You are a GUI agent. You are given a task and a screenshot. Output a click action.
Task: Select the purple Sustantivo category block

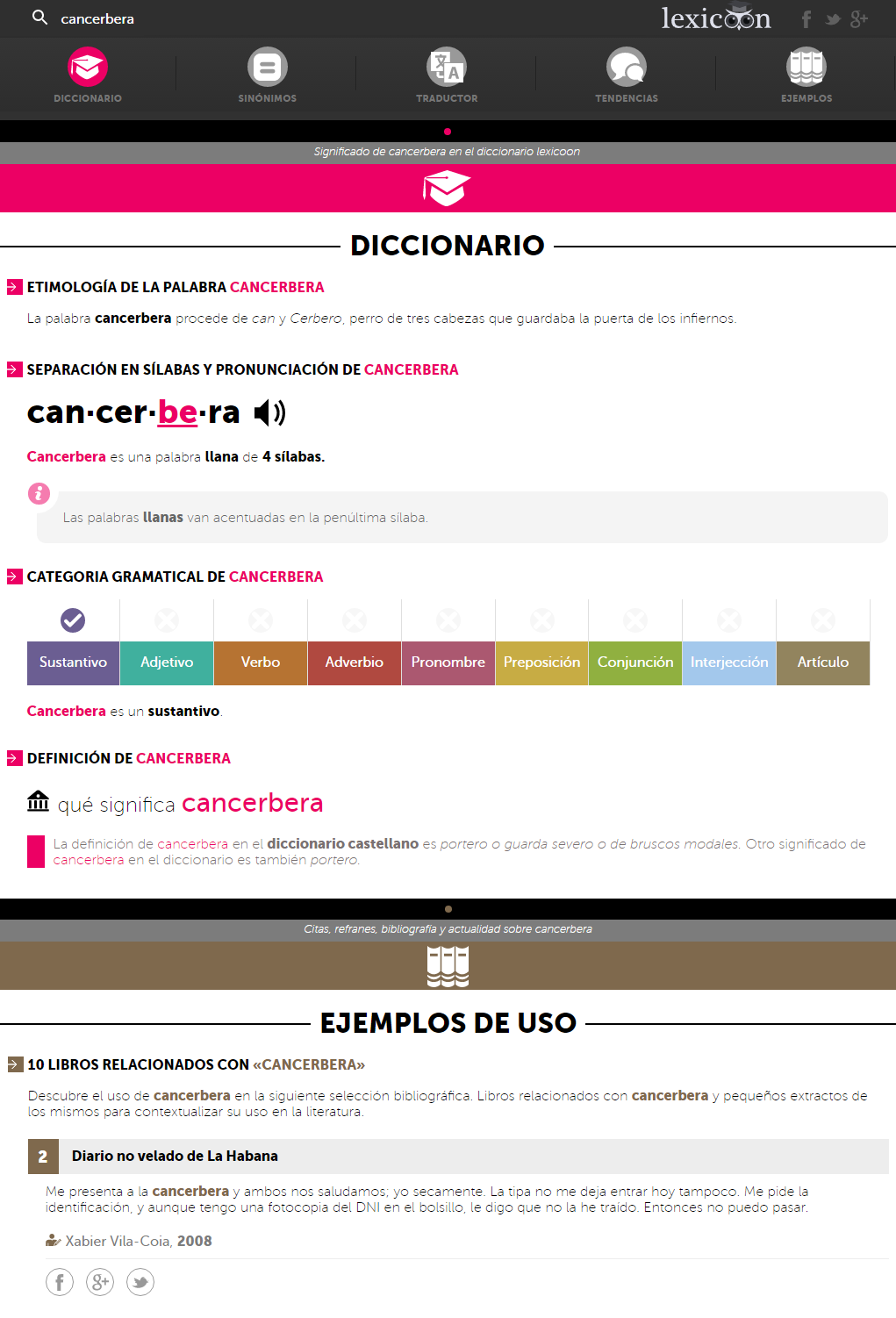click(73, 663)
